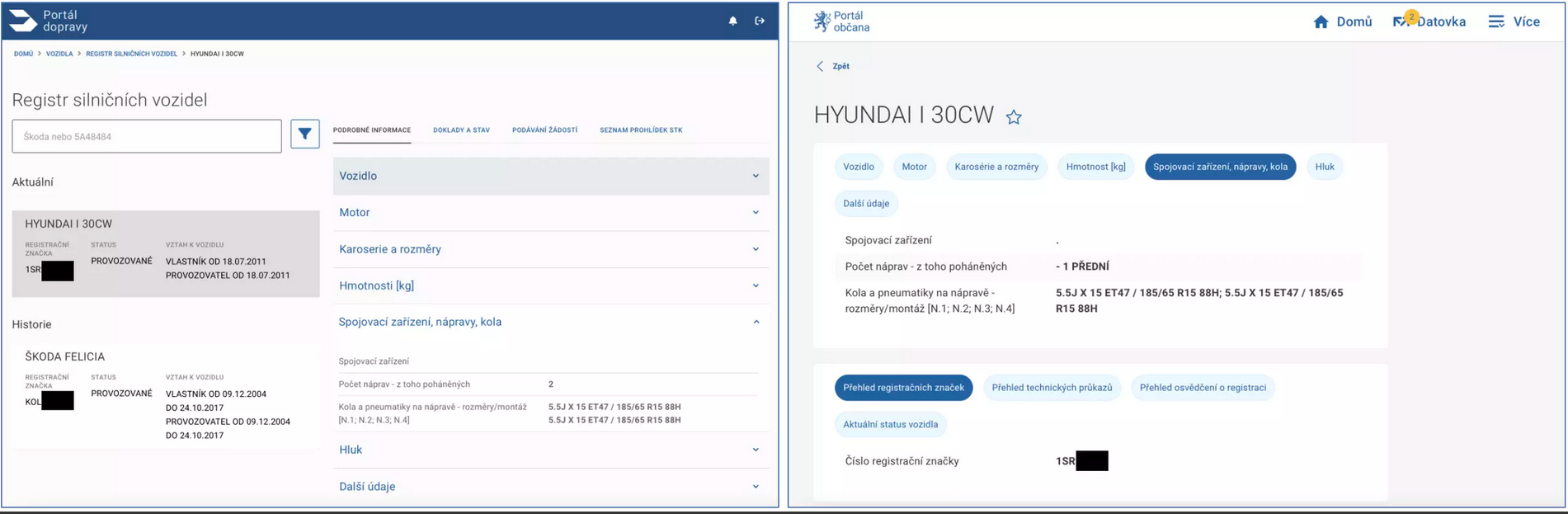Mark HYUNDAI I 30CW as favorite star
Viewport: 1568px width, 514px height.
click(x=1014, y=117)
